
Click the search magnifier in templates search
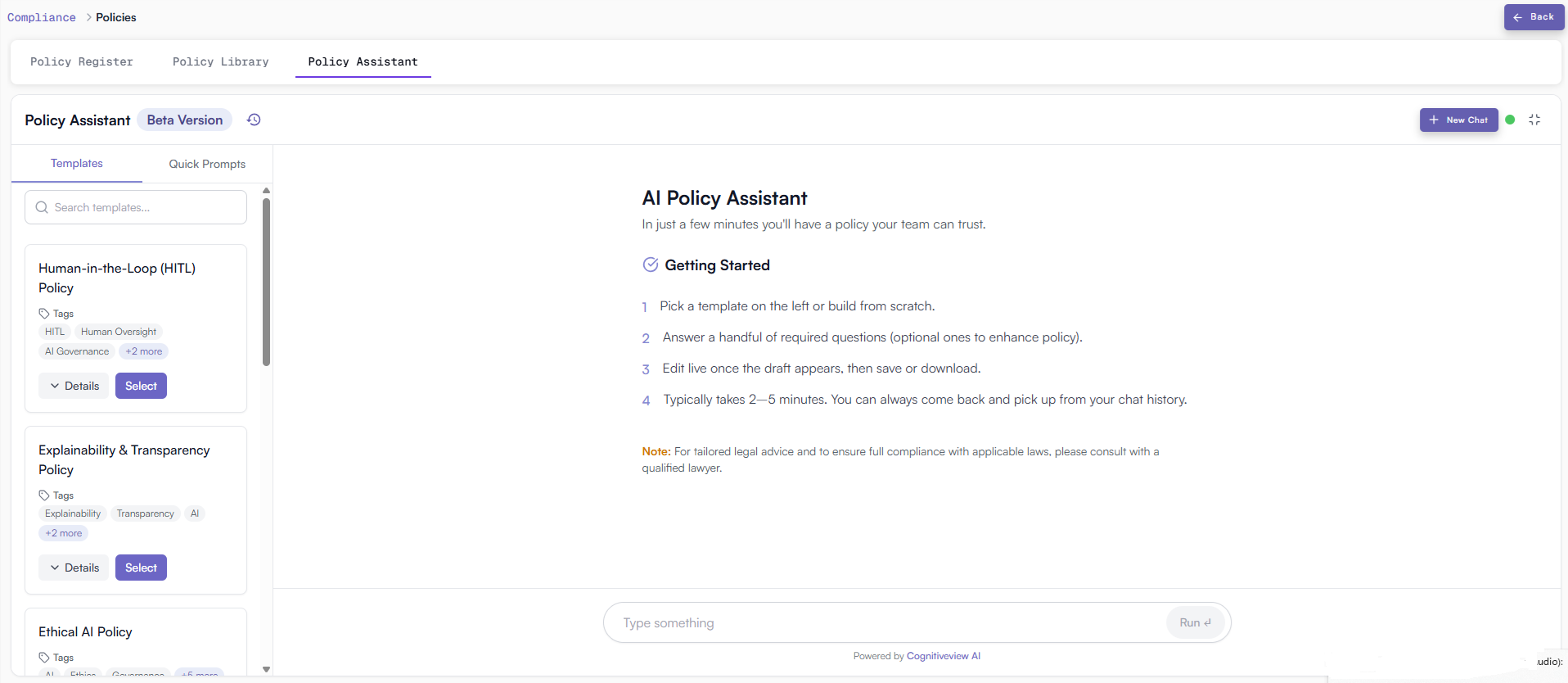click(x=42, y=207)
